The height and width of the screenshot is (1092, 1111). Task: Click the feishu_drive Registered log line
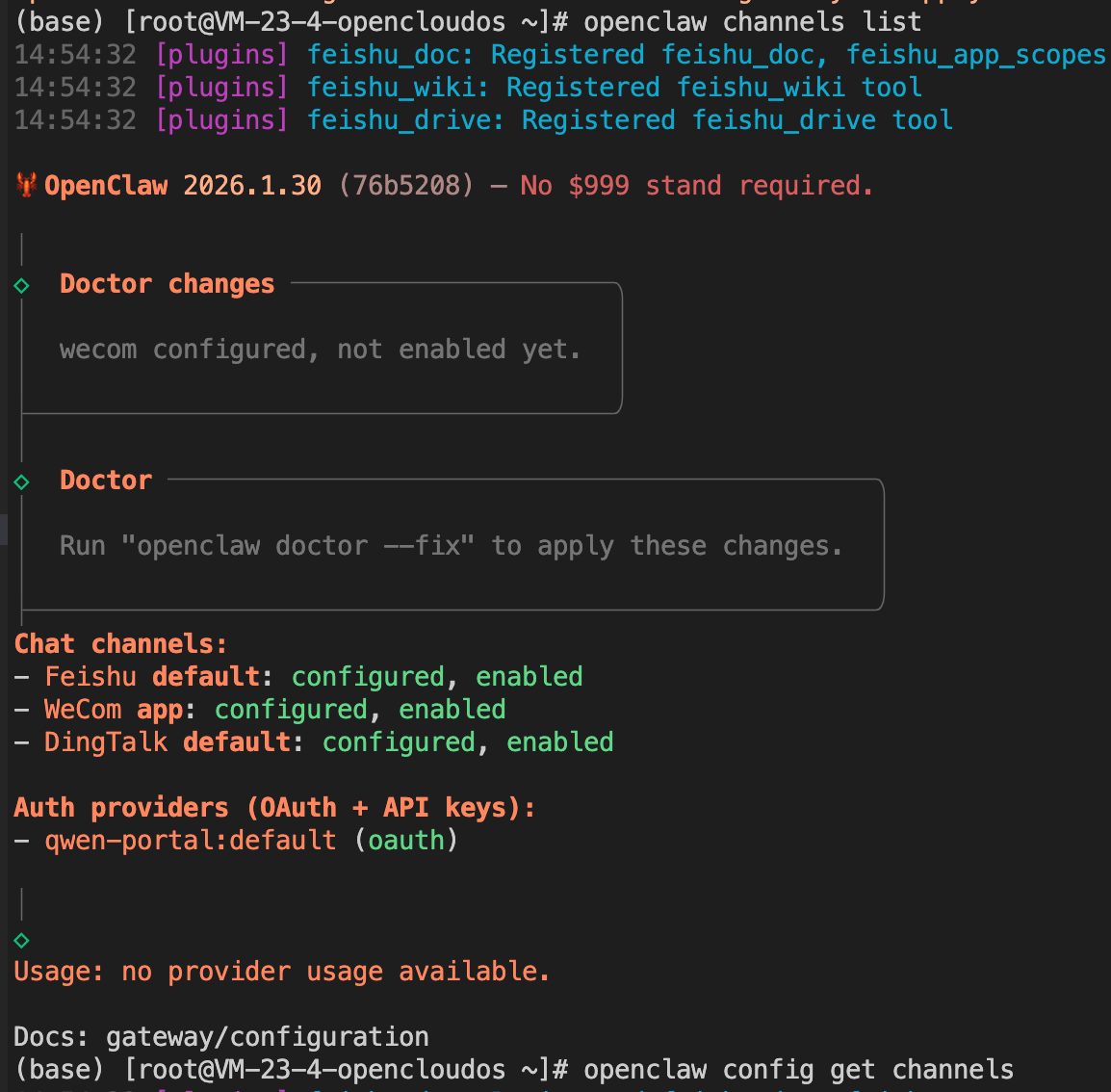click(x=484, y=119)
